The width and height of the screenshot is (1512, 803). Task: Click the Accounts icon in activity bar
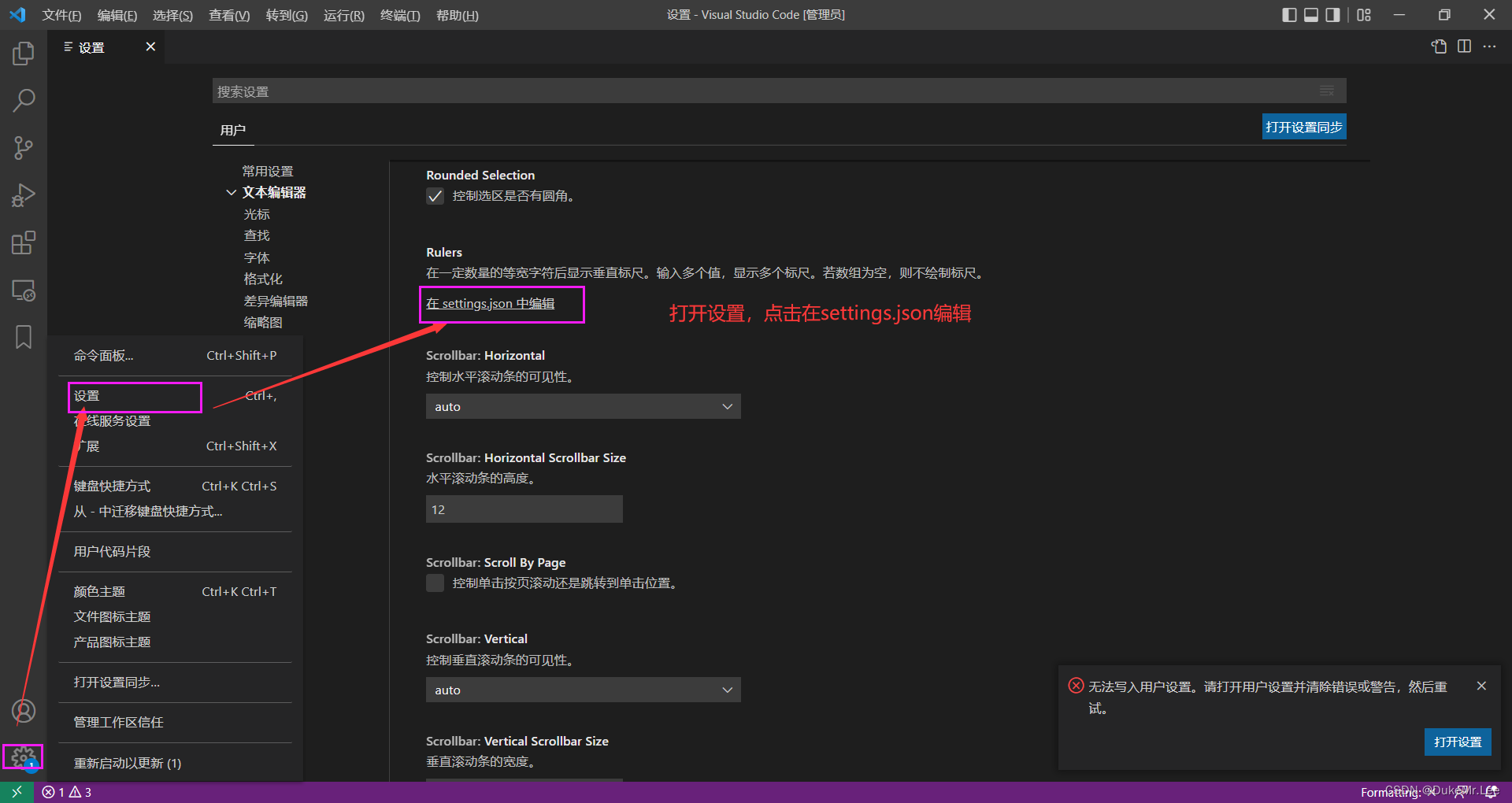click(24, 711)
